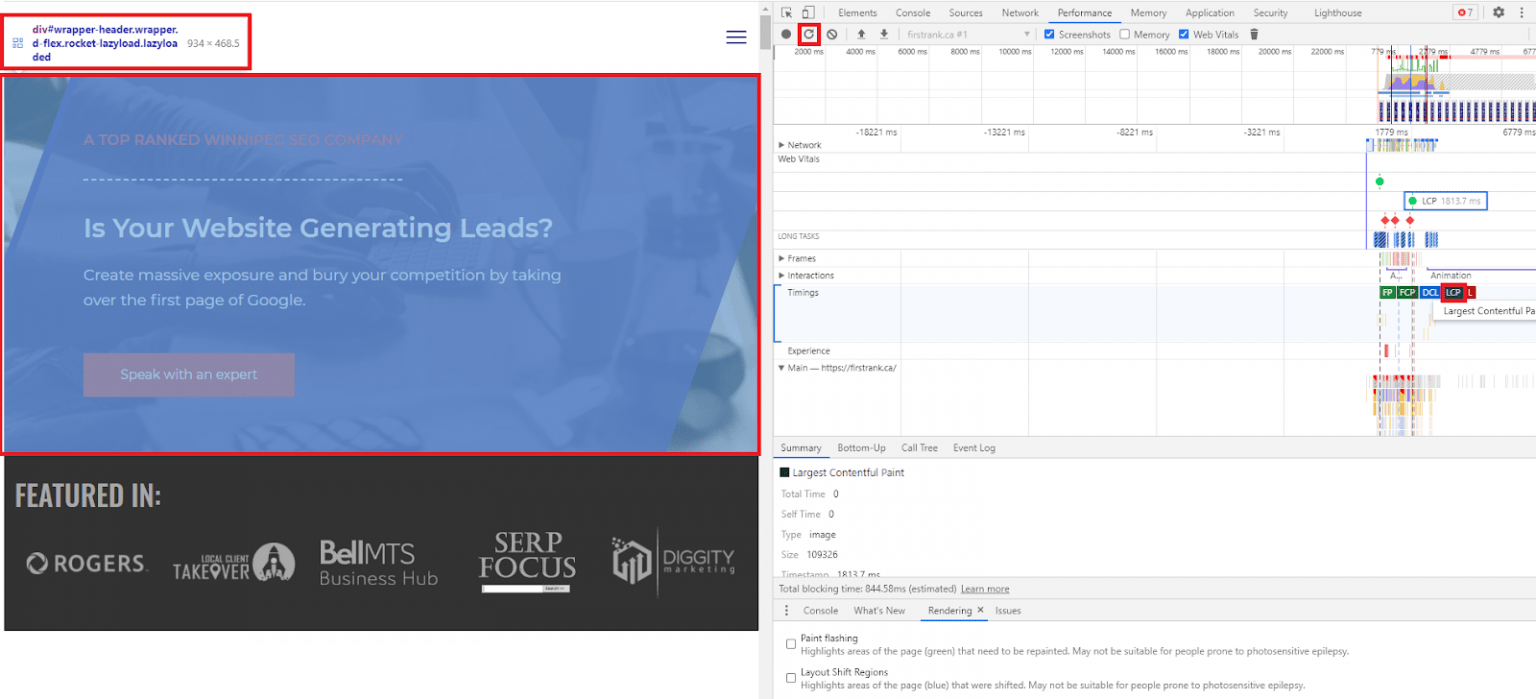Save the profile with the download arrow
This screenshot has width=1536, height=699.
pyautogui.click(x=884, y=34)
